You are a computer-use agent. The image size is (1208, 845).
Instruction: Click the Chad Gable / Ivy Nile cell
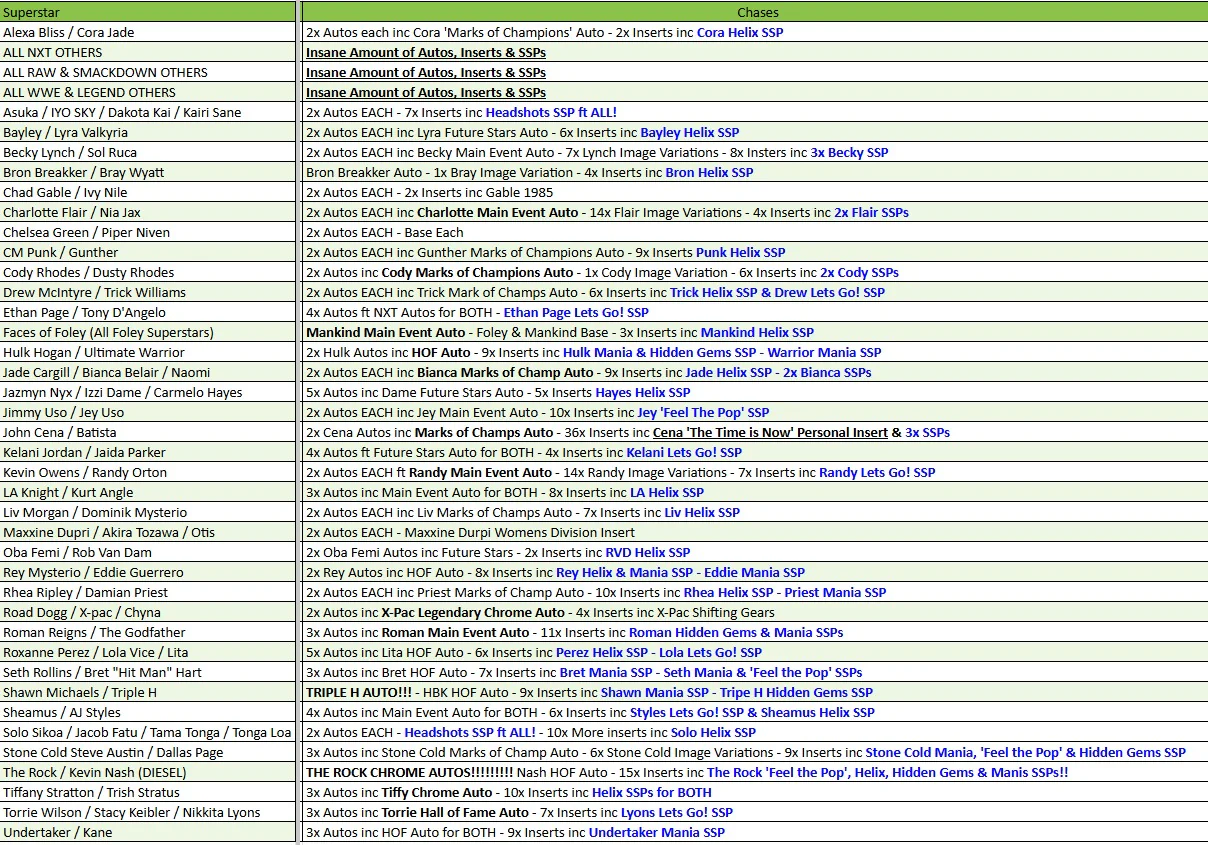(148, 192)
